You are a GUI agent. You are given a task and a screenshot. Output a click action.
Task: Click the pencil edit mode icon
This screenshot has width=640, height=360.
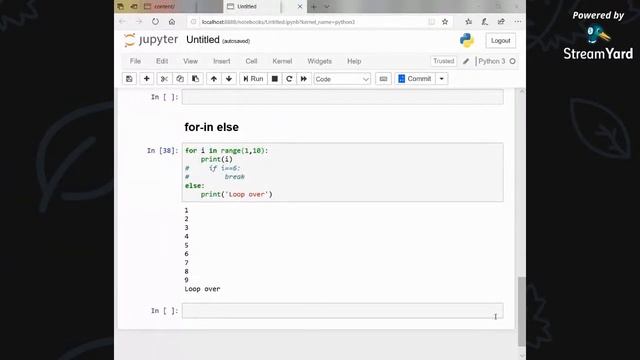click(466, 61)
